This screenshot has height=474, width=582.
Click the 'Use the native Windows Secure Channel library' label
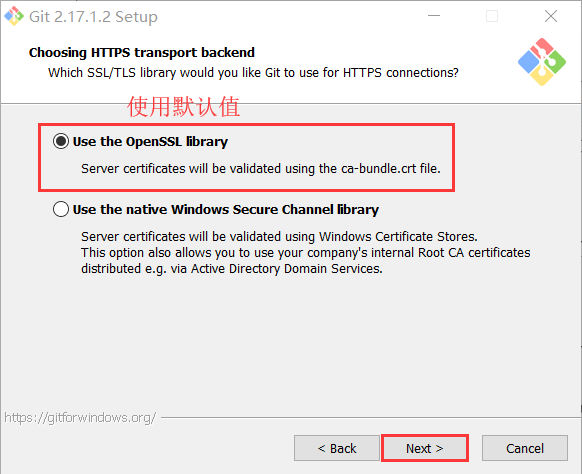[x=226, y=210]
